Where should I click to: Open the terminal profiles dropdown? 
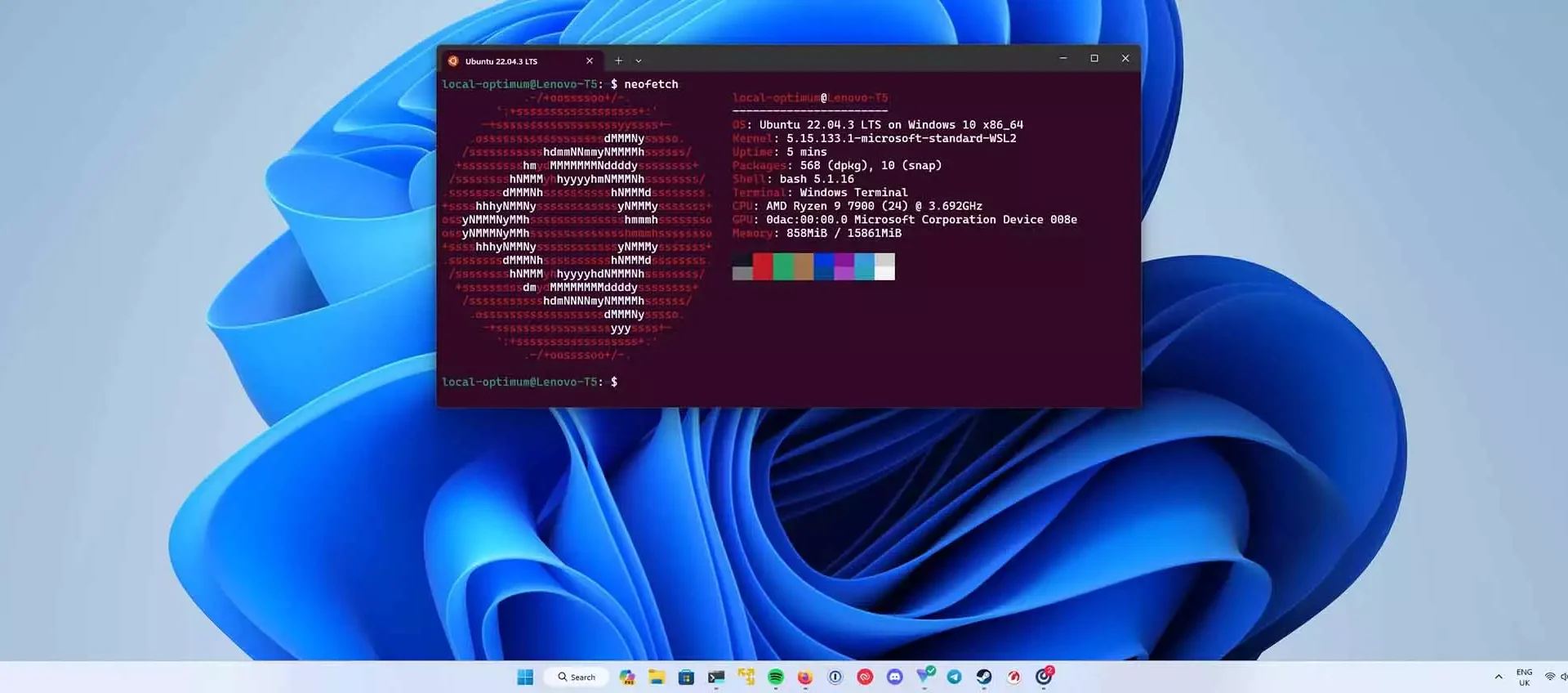pyautogui.click(x=639, y=60)
